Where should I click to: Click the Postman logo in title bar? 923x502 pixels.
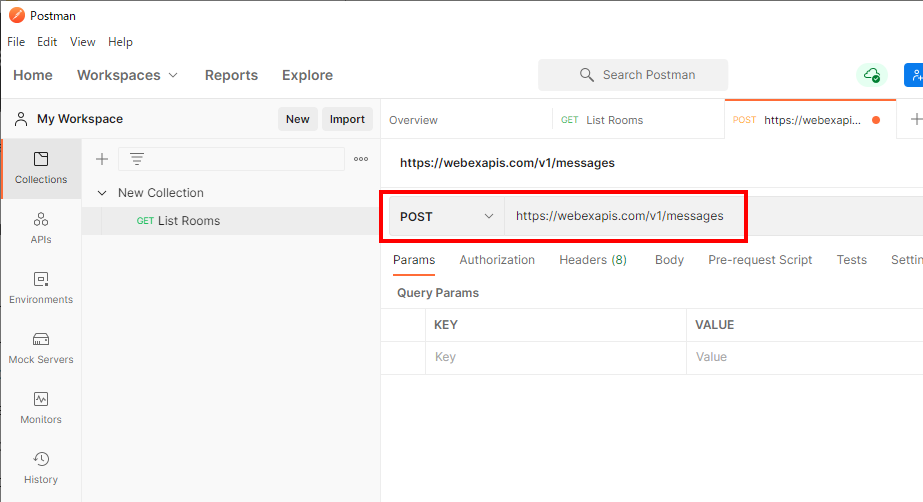pyautogui.click(x=17, y=15)
